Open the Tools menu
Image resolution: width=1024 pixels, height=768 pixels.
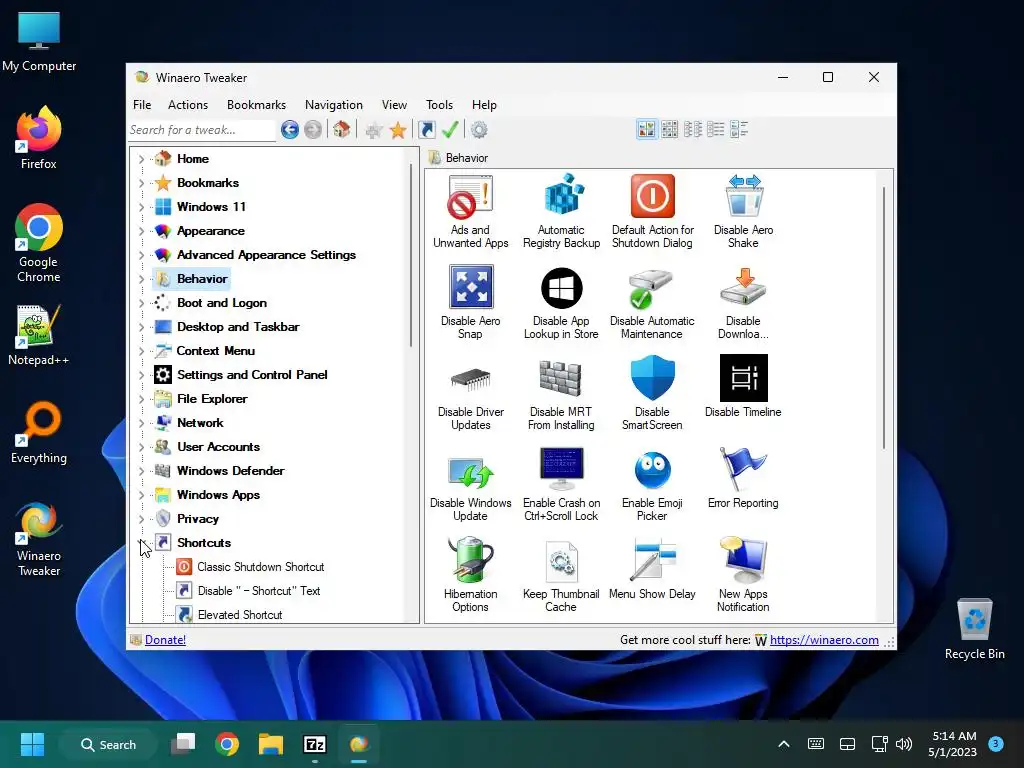tap(439, 104)
